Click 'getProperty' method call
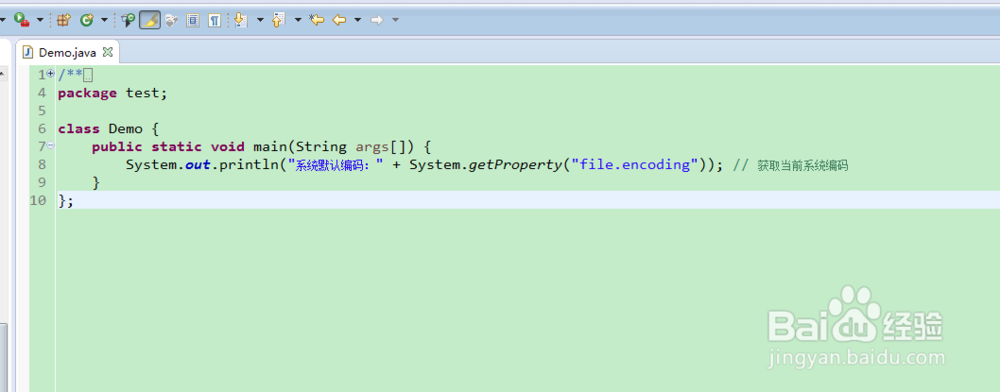This screenshot has height=392, width=1000. tap(515, 164)
